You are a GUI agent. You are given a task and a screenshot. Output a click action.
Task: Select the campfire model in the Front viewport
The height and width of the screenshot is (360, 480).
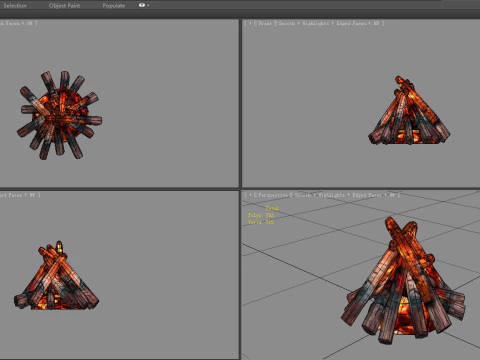point(409,110)
